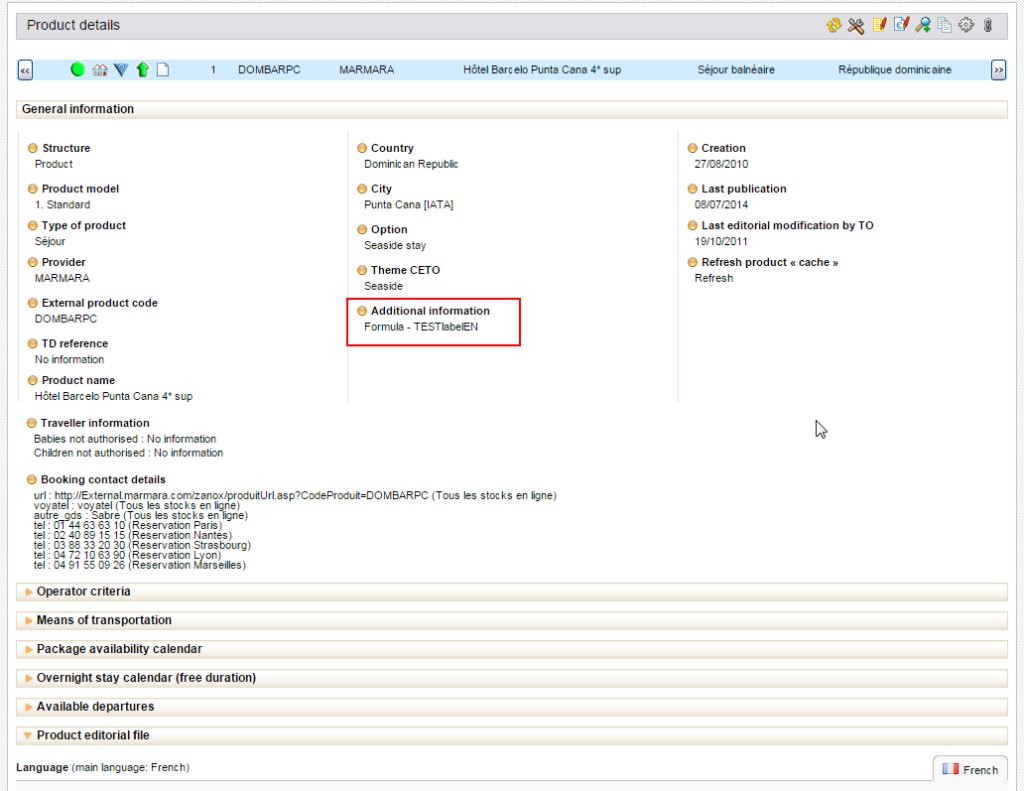Collapse the Product editorial file section
Image resolution: width=1024 pixels, height=791 pixels.
(93, 736)
